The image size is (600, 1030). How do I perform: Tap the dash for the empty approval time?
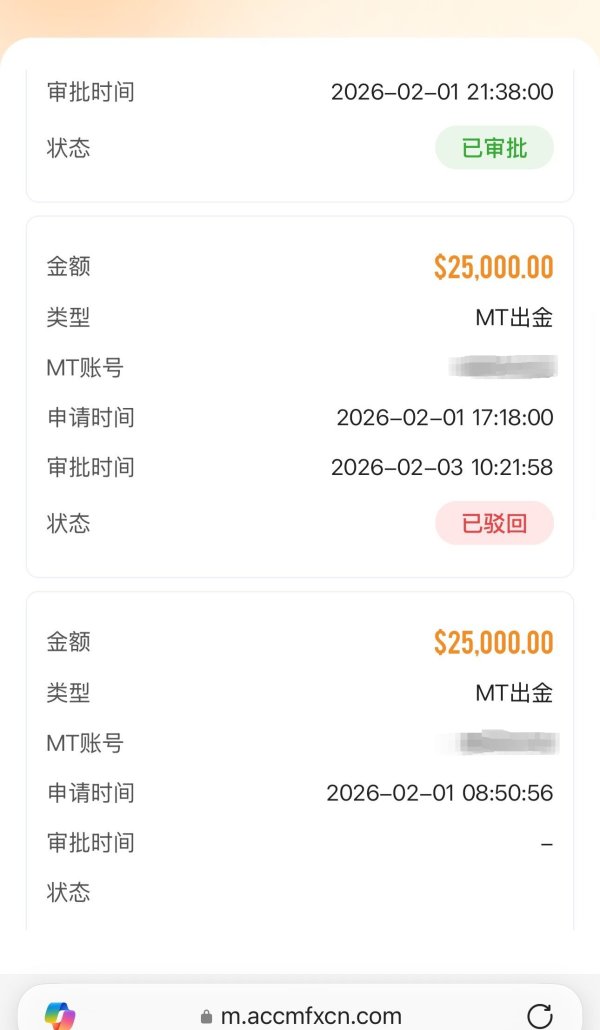(x=546, y=843)
